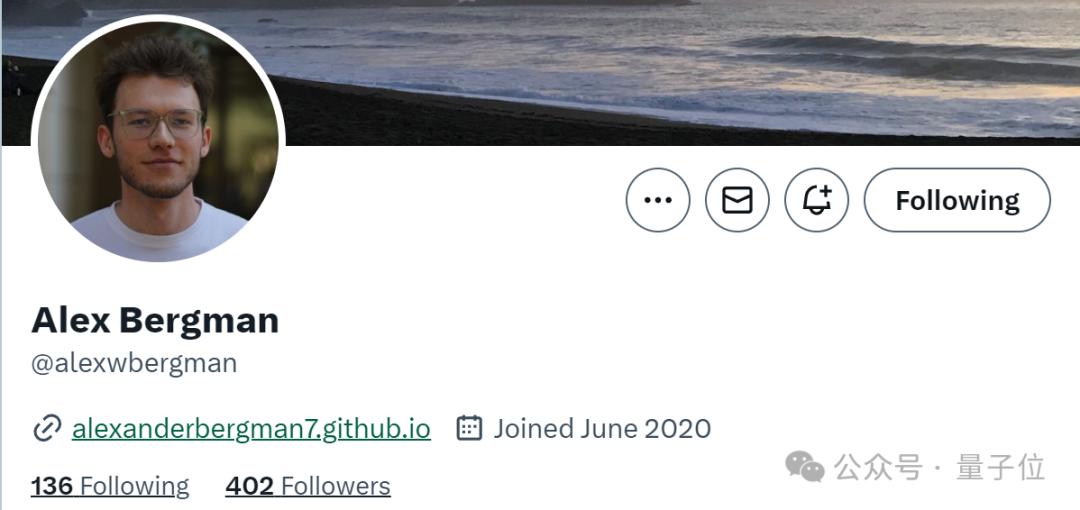The height and width of the screenshot is (510, 1080).
Task: Click the Alex Bergman display name
Action: coord(155,320)
